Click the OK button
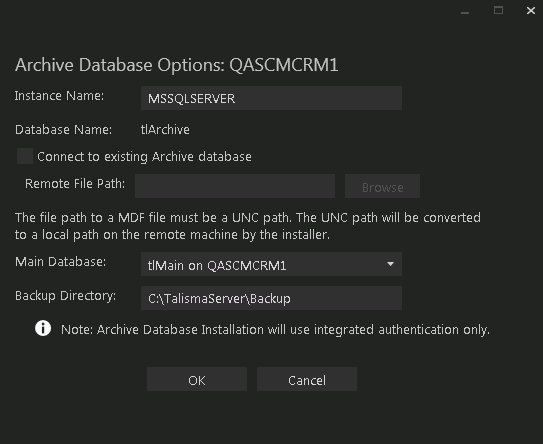 click(197, 380)
